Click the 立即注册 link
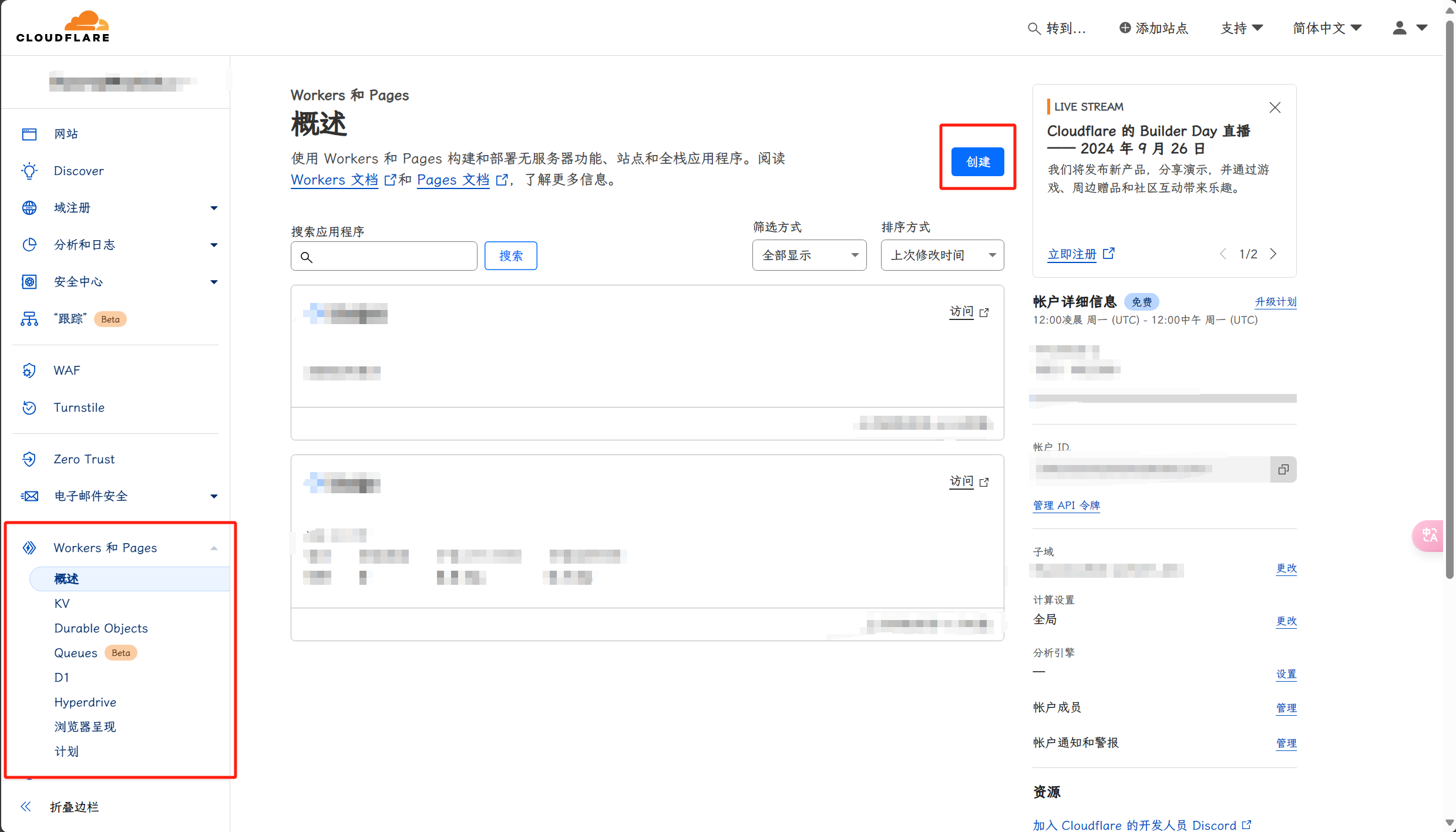This screenshot has height=832, width=1456. click(x=1072, y=254)
